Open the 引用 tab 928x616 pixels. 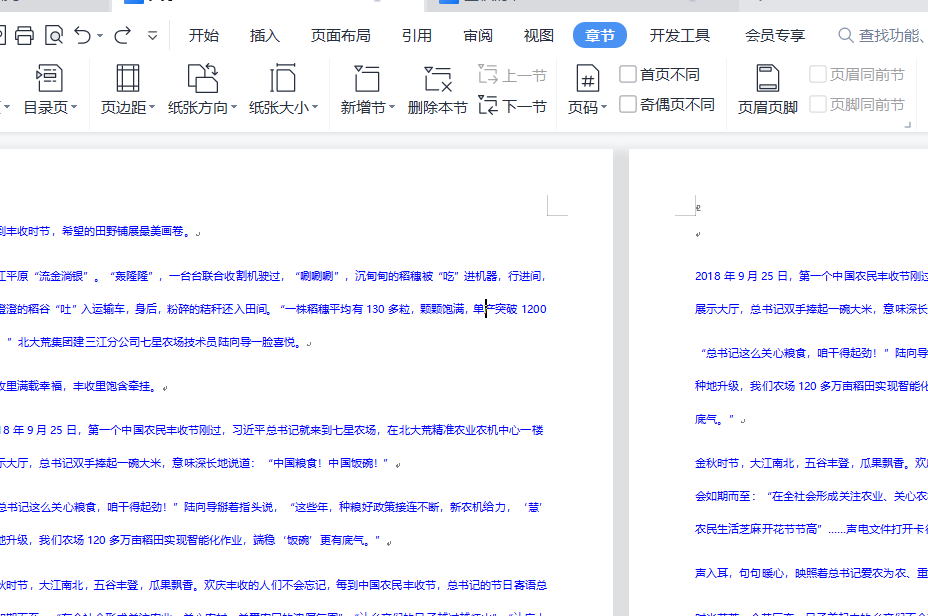coord(417,36)
